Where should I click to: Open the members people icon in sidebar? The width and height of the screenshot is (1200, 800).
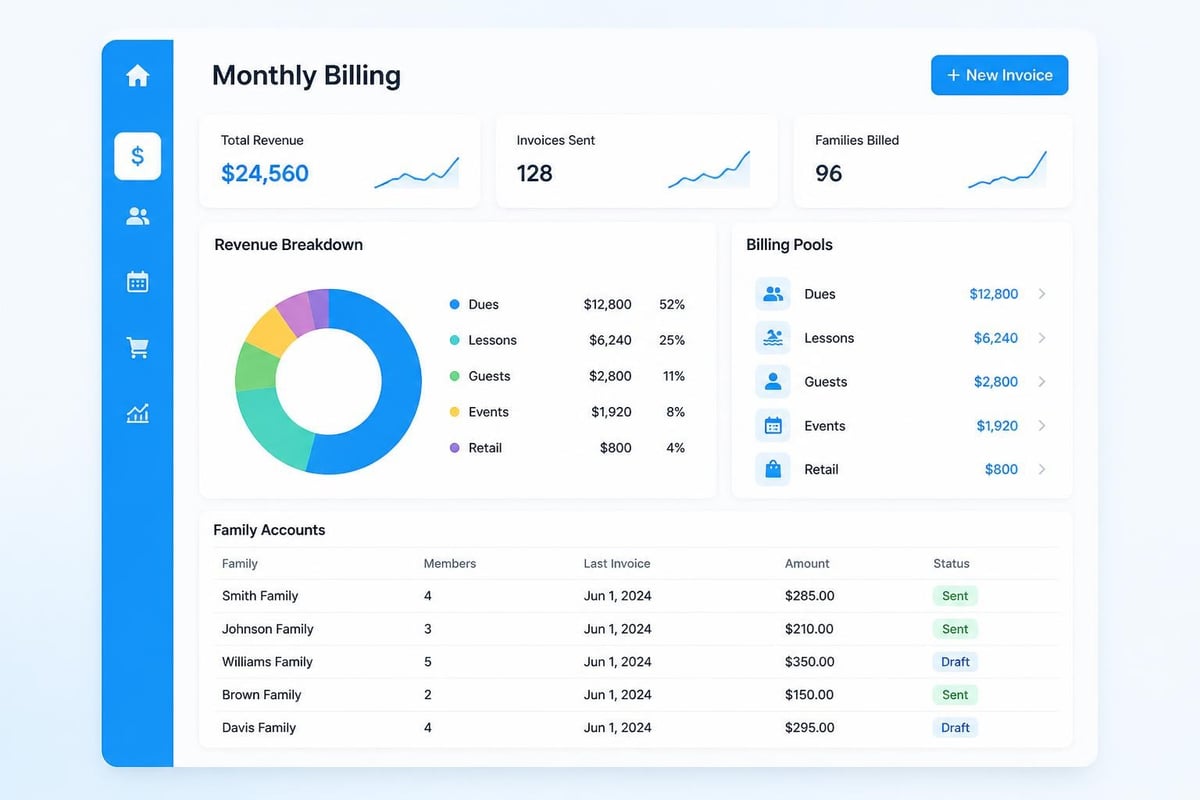tap(137, 216)
